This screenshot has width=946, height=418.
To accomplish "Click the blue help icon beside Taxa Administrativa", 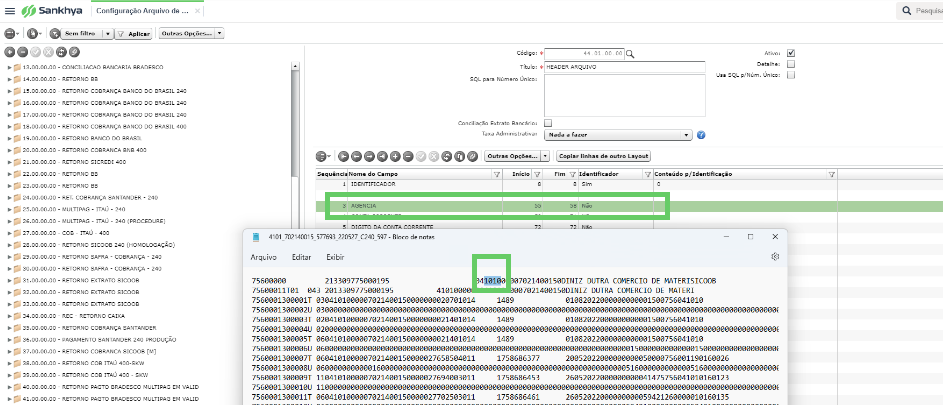I will tap(701, 135).
